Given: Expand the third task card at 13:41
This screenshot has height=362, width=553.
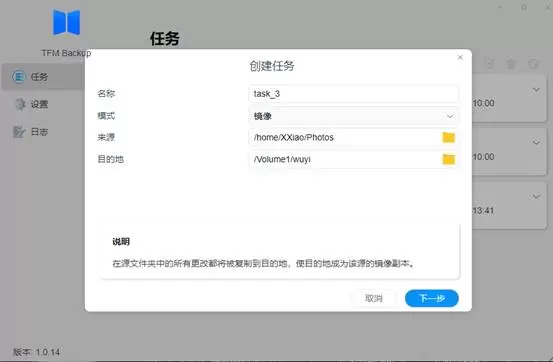Looking at the screenshot, I should point(536,197).
